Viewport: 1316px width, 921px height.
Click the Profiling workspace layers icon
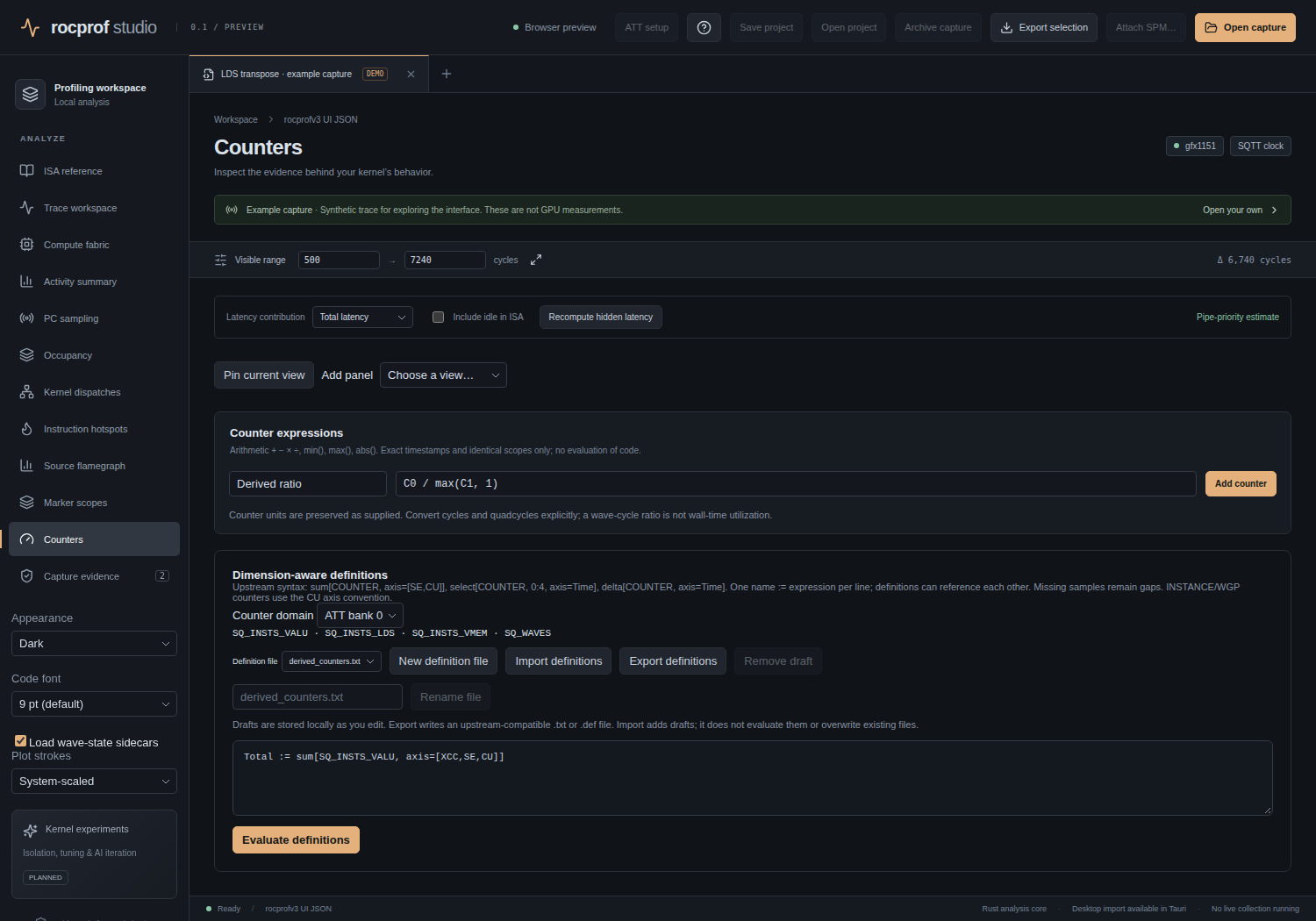(x=31, y=94)
